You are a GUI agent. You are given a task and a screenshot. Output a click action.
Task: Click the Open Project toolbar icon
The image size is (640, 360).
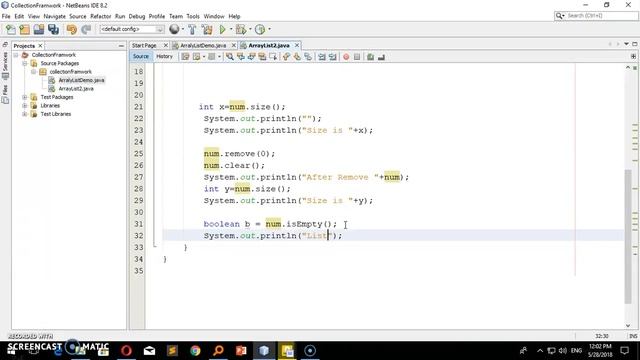39,29
